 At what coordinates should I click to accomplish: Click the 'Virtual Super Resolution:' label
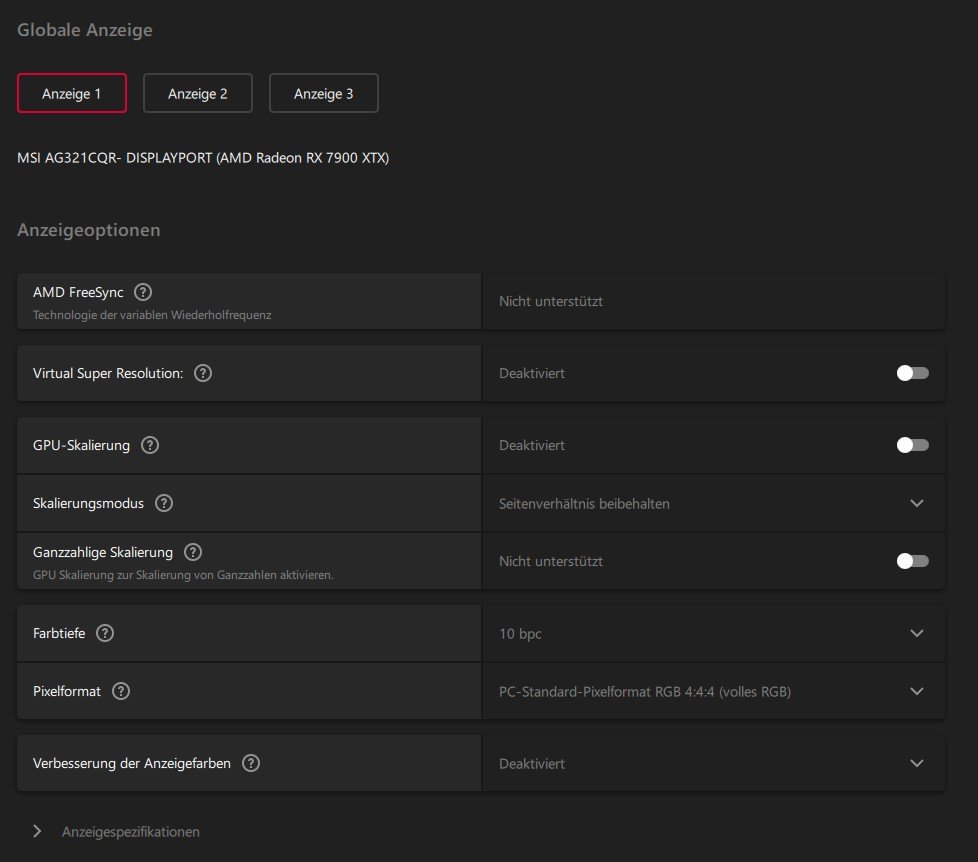108,373
